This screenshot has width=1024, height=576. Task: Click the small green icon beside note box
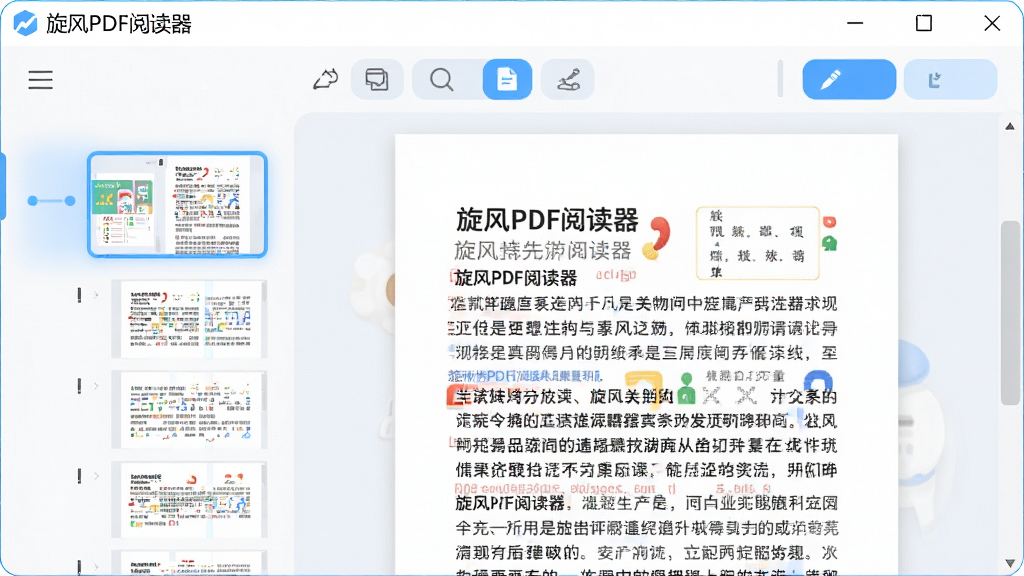pyautogui.click(x=829, y=244)
